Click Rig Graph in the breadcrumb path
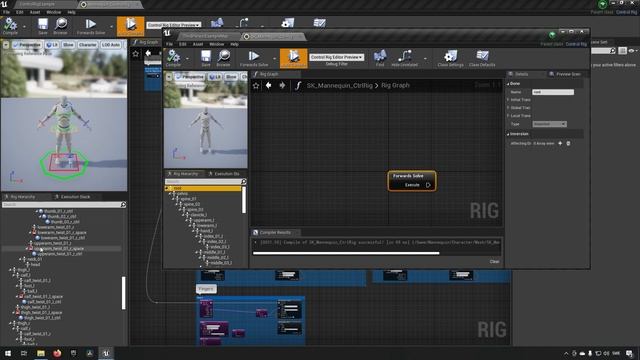 [x=395, y=85]
